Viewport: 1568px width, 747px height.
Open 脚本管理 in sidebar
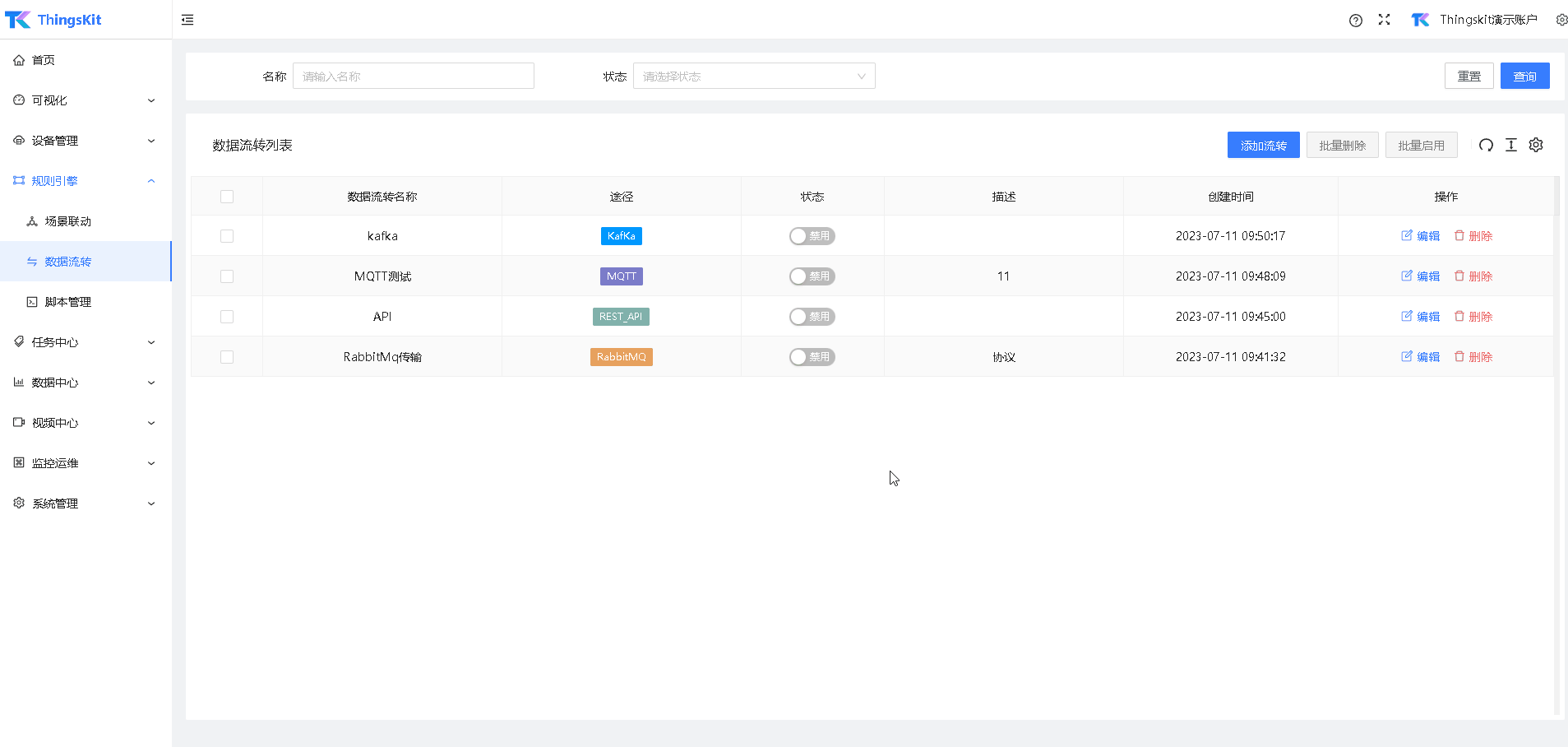(67, 302)
